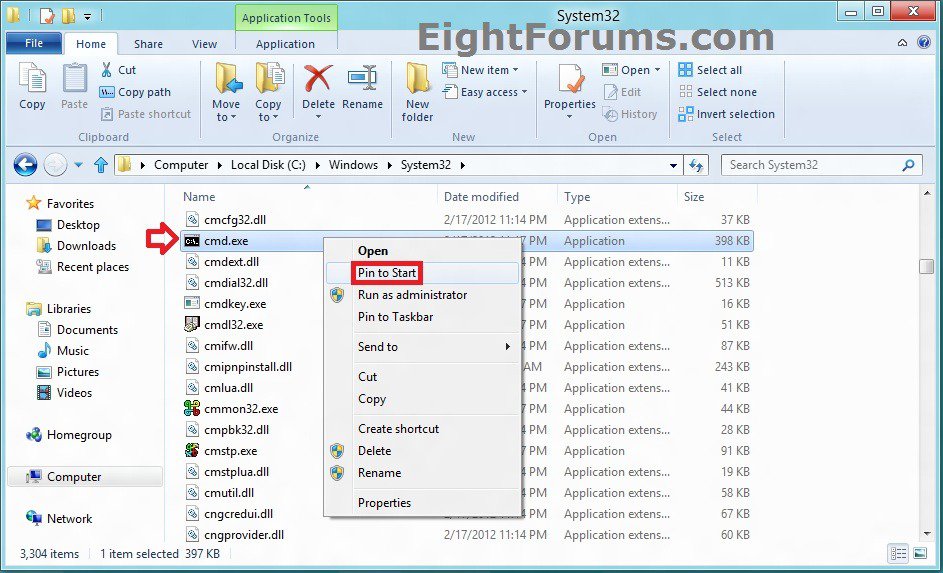Switch to the View tab
The height and width of the screenshot is (573, 943).
coord(204,44)
